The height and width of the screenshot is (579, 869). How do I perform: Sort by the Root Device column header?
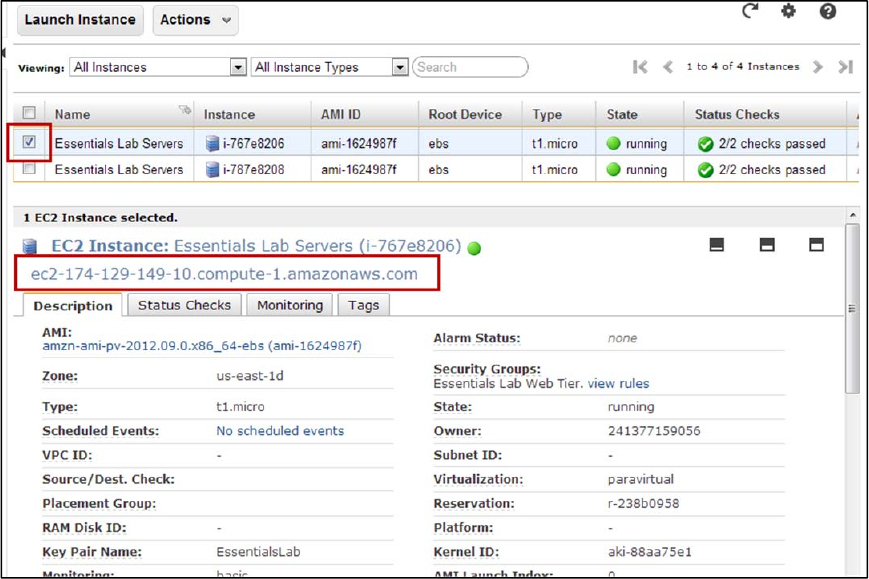point(471,114)
